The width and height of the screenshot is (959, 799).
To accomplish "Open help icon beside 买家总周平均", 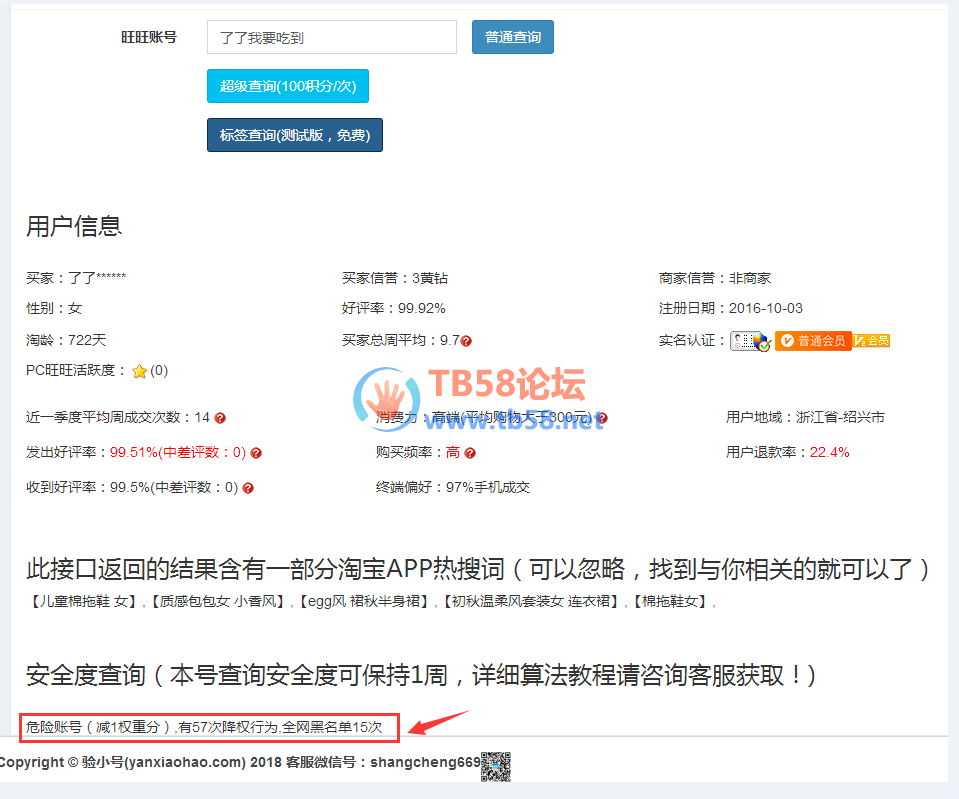I will 466,341.
